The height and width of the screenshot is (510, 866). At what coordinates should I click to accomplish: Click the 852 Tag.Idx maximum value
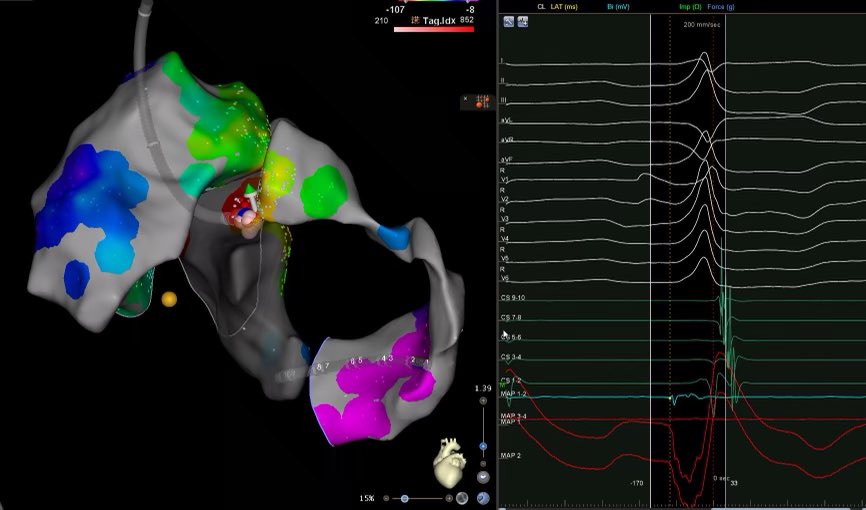pyautogui.click(x=466, y=20)
